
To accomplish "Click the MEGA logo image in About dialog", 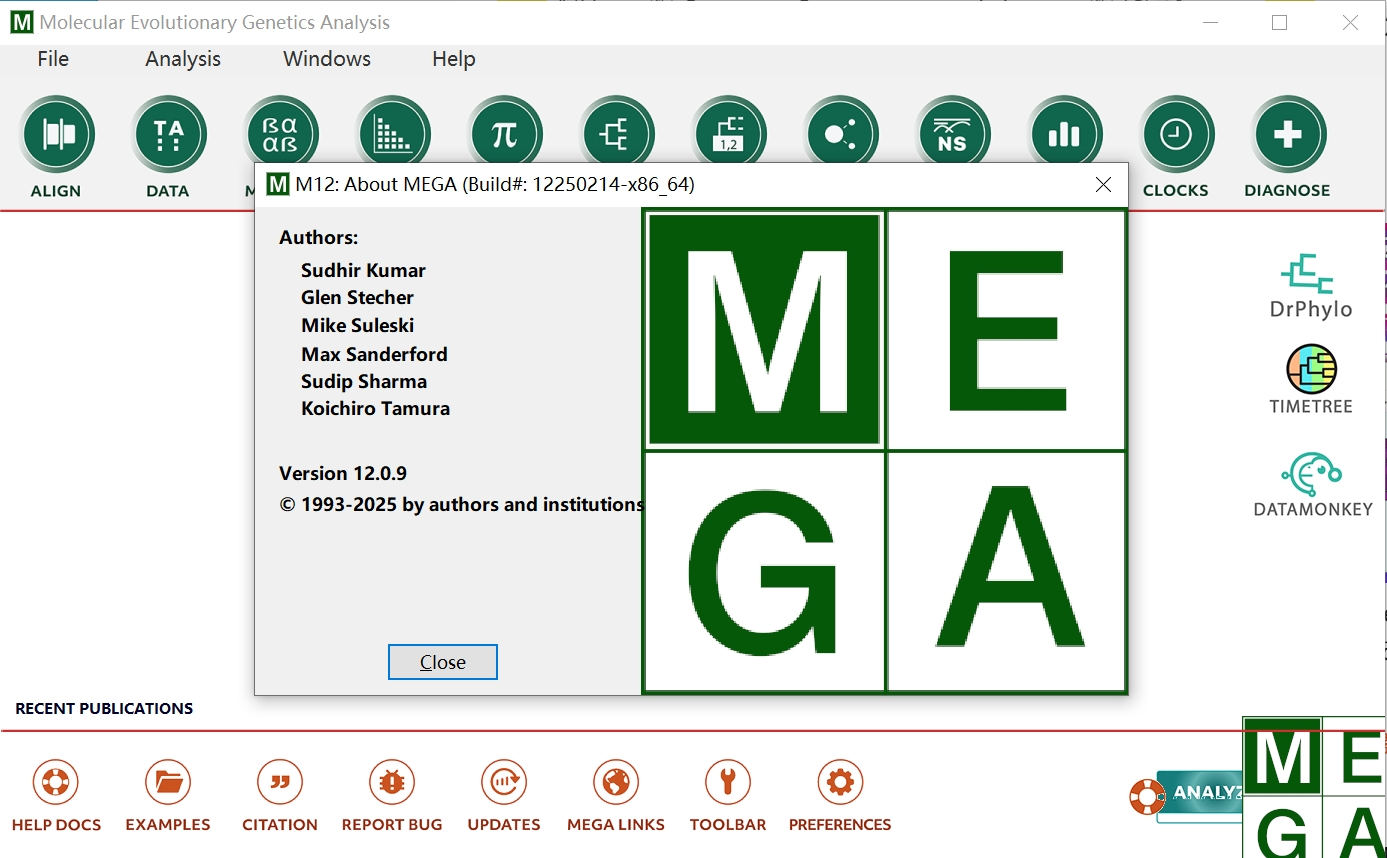I will 885,451.
